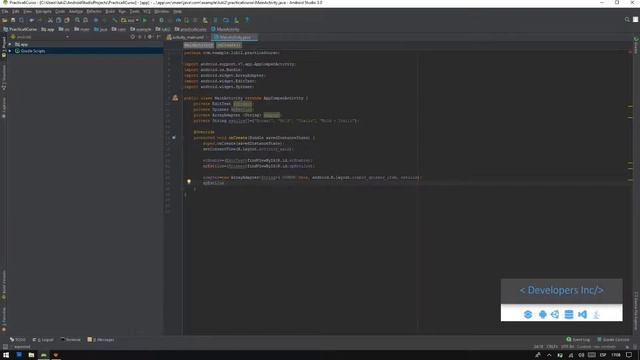Click the volume icon in system tray
The image size is (640, 360).
(581, 355)
